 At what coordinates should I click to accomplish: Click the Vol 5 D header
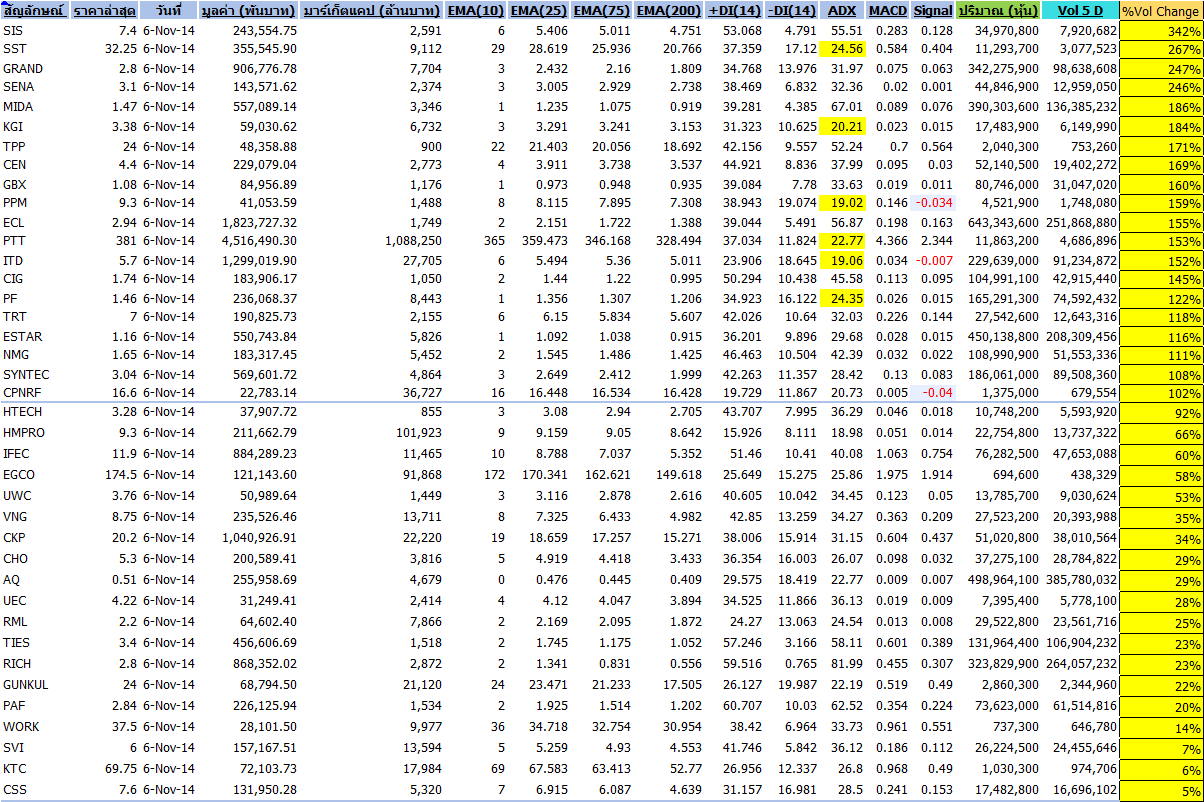click(1080, 11)
